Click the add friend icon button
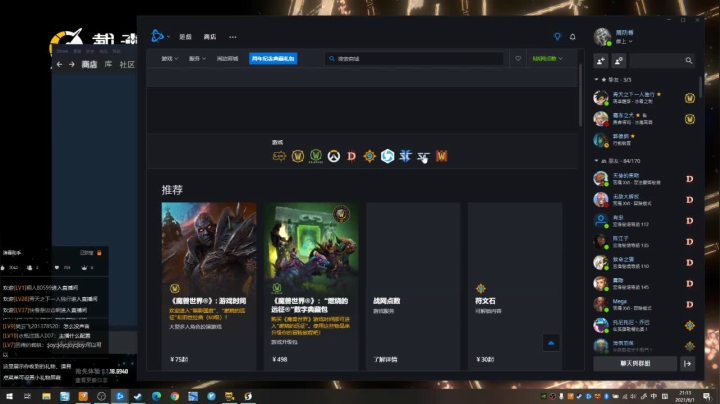The width and height of the screenshot is (720, 404). [601, 61]
